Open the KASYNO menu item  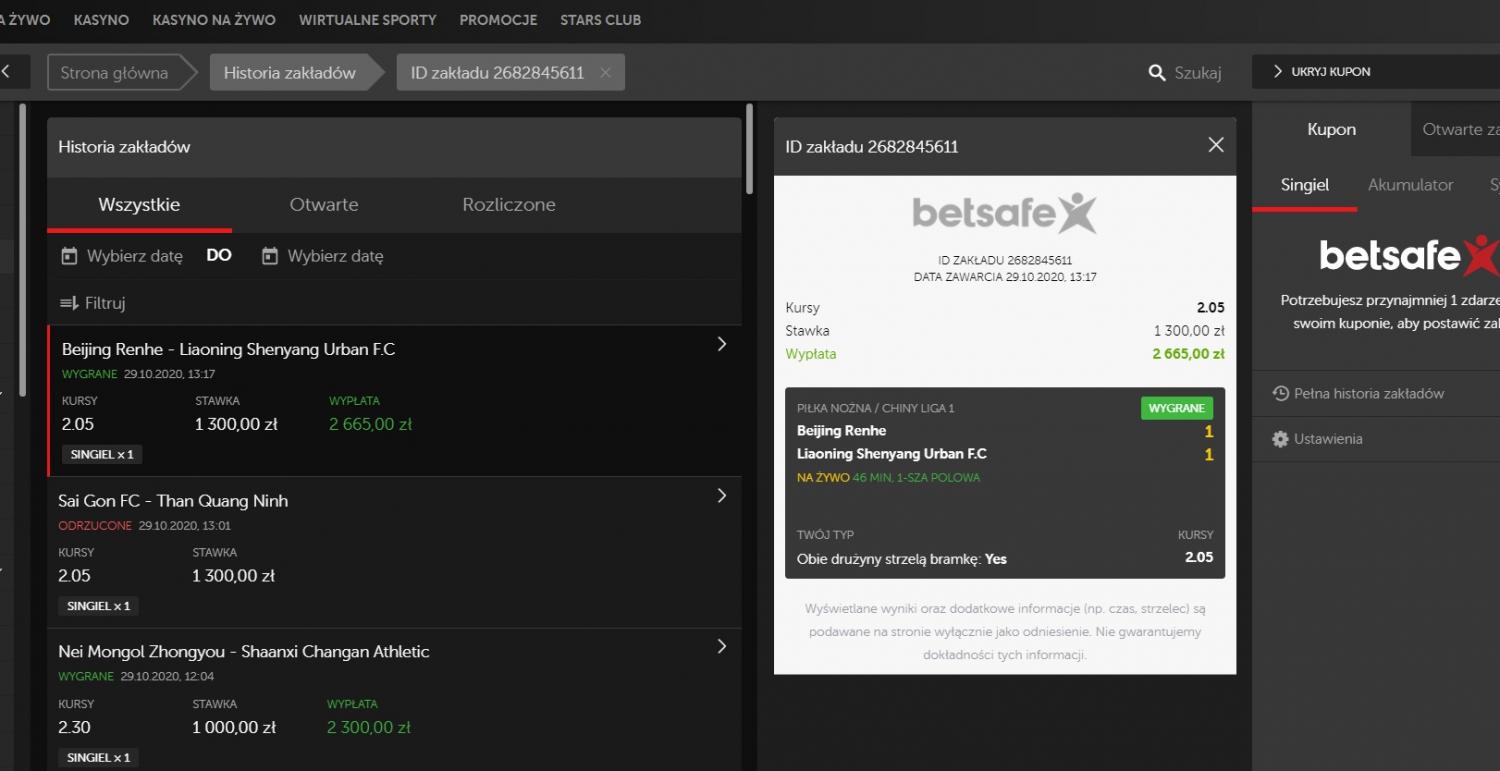click(x=101, y=20)
